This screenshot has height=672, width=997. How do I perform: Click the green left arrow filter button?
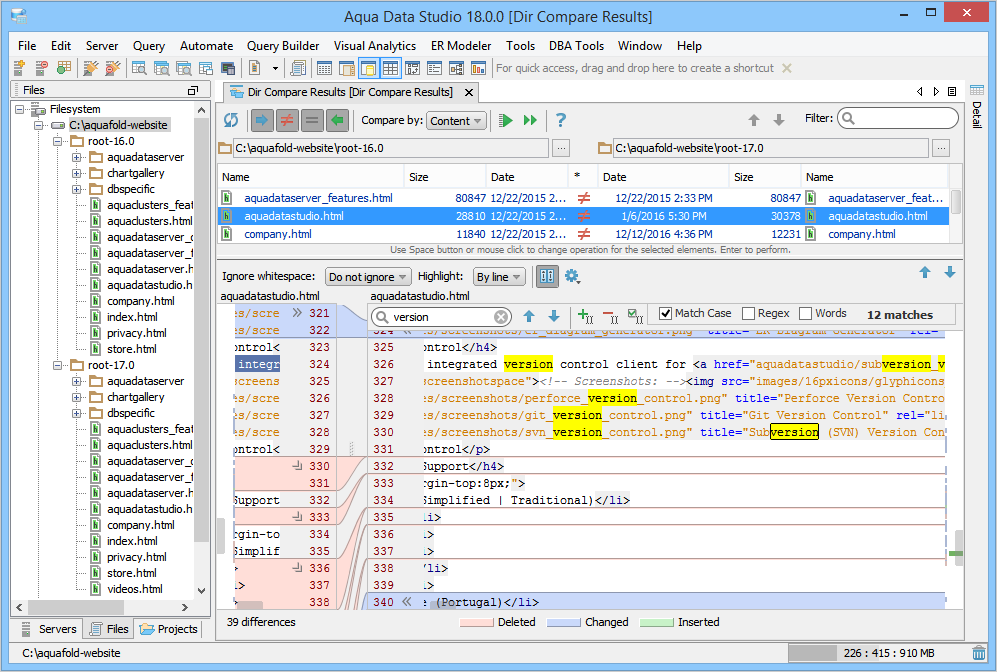[338, 120]
